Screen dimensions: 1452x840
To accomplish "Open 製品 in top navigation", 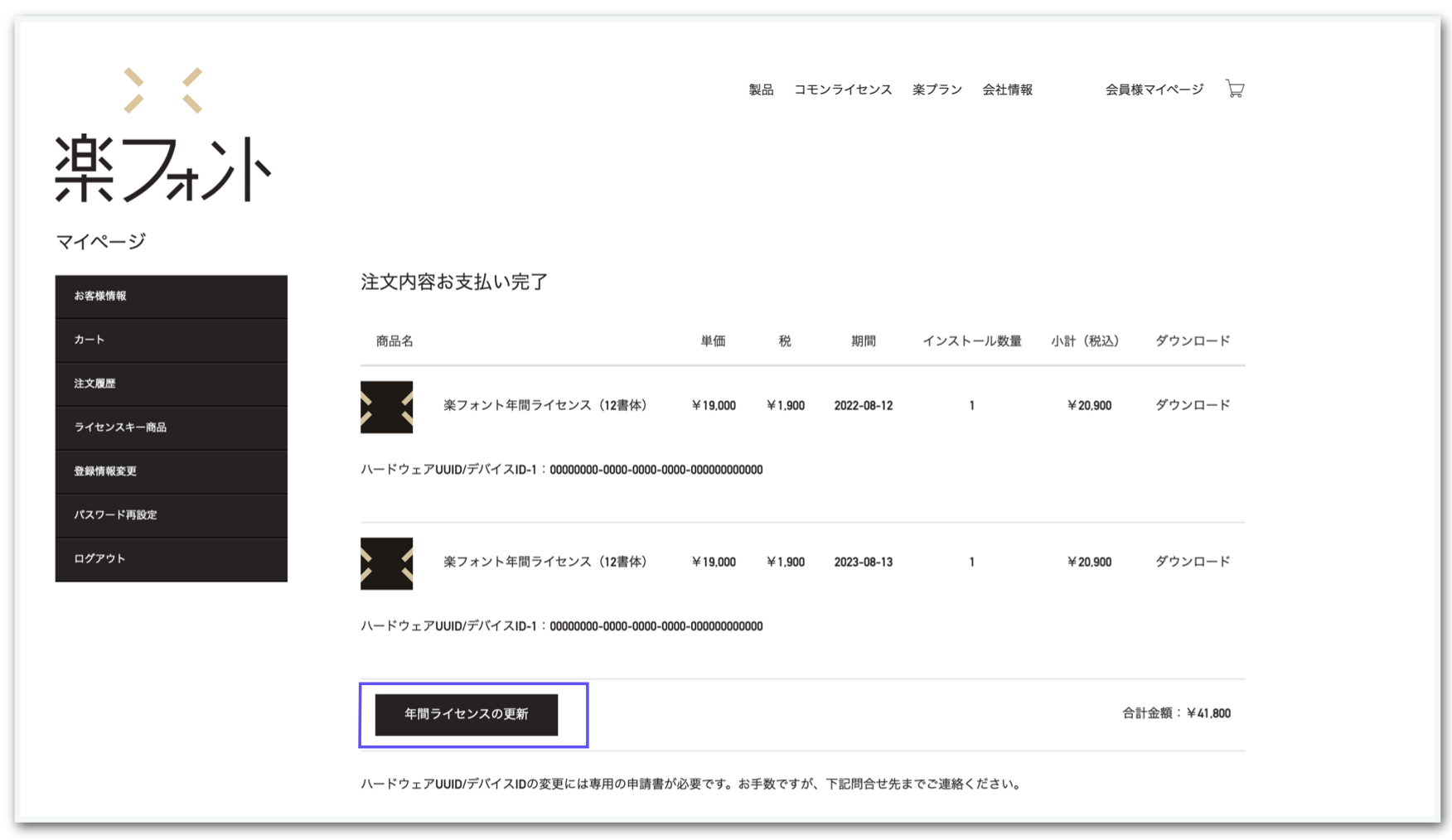I will [x=760, y=89].
